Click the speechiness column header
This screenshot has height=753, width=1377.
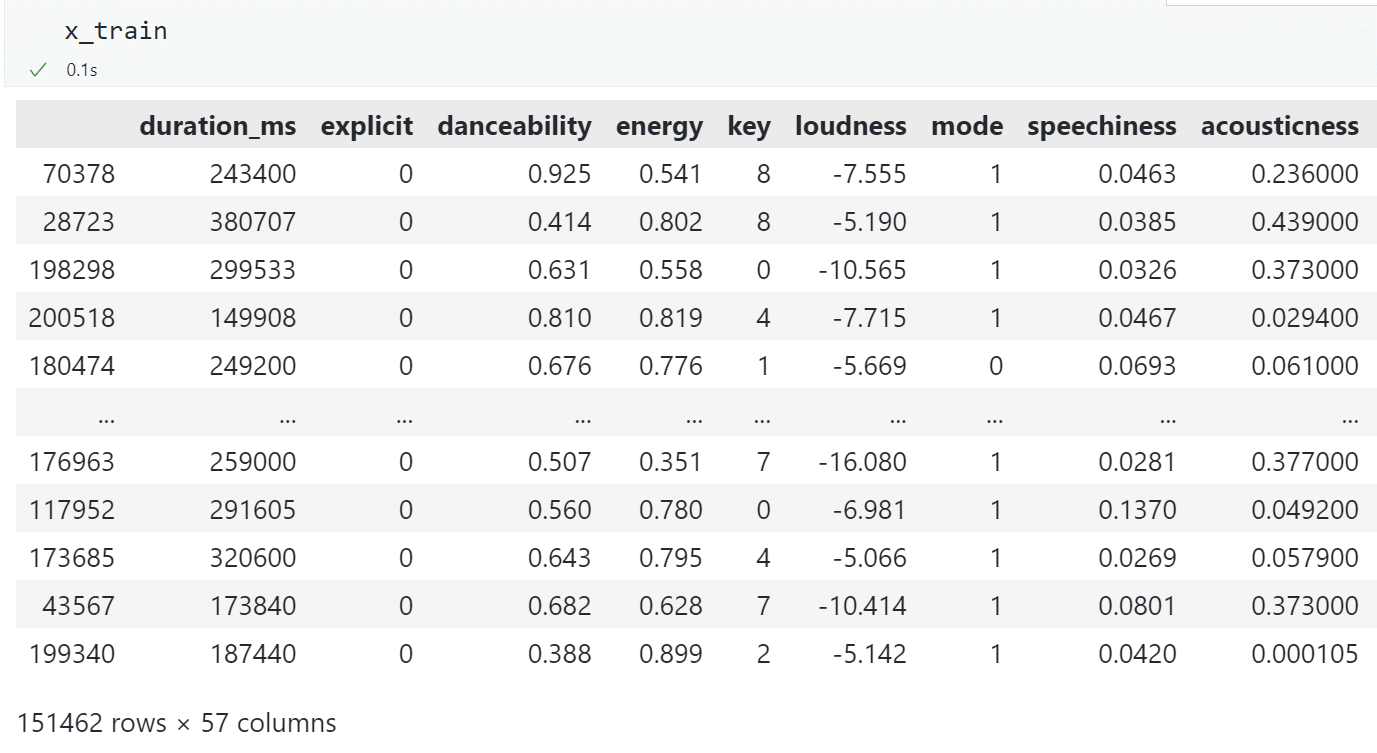pyautogui.click(x=1101, y=126)
